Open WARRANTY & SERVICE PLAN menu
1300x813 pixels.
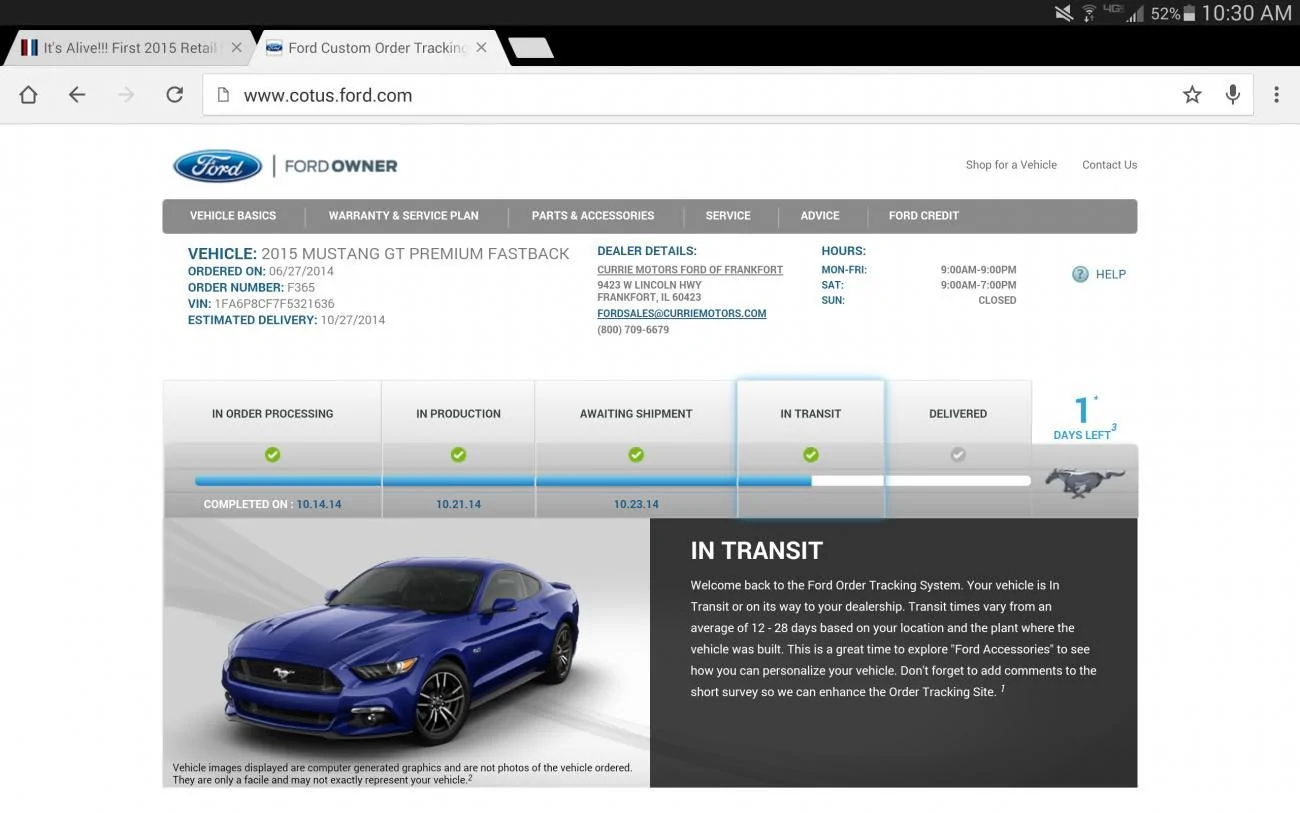coord(403,216)
